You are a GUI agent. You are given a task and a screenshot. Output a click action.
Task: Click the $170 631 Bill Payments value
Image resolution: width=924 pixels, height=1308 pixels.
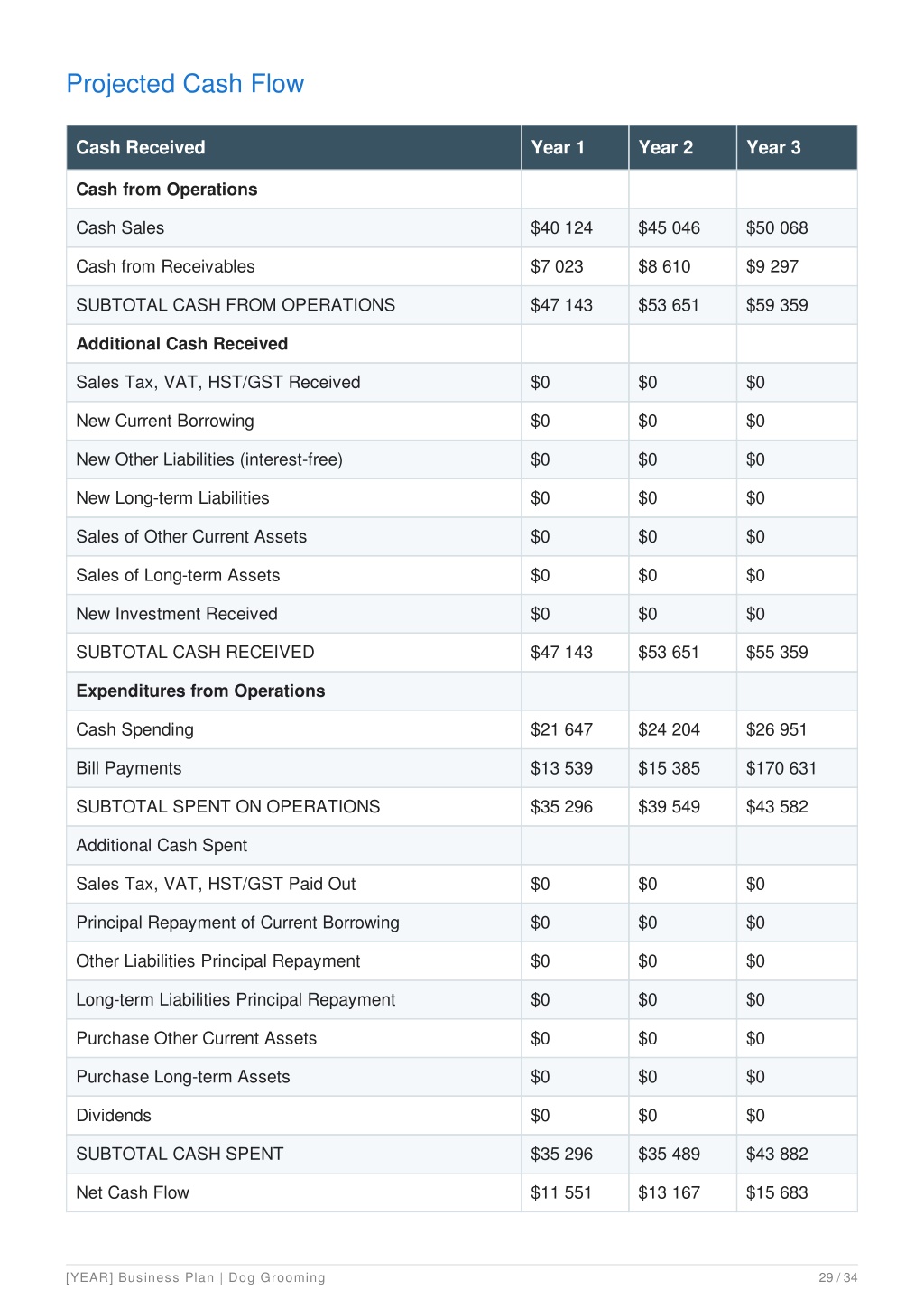(x=781, y=768)
